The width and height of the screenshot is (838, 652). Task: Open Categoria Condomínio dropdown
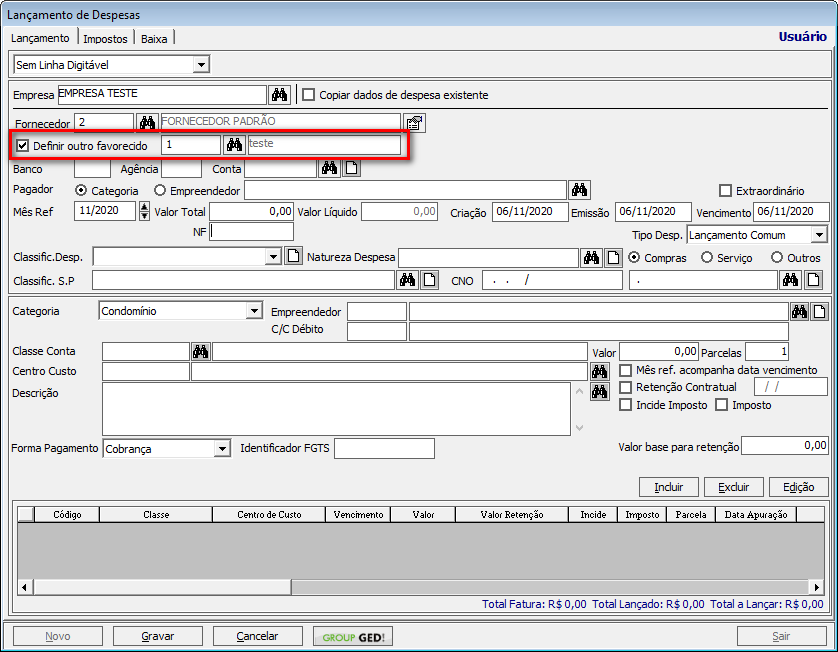(254, 311)
